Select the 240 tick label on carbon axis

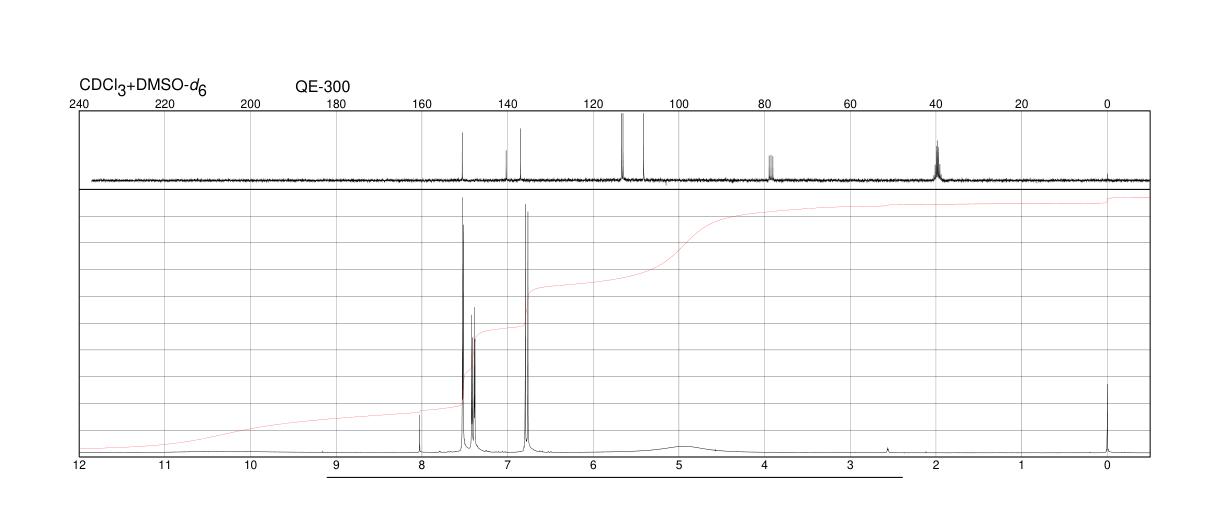pyautogui.click(x=79, y=104)
